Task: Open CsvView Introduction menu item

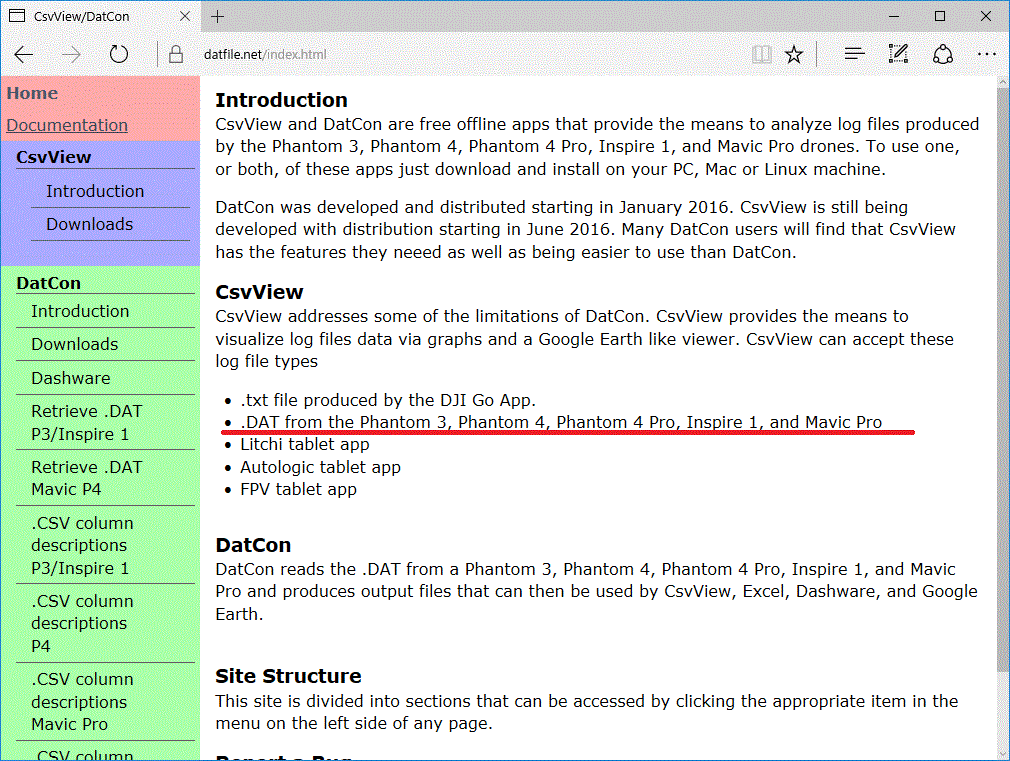Action: (x=95, y=191)
